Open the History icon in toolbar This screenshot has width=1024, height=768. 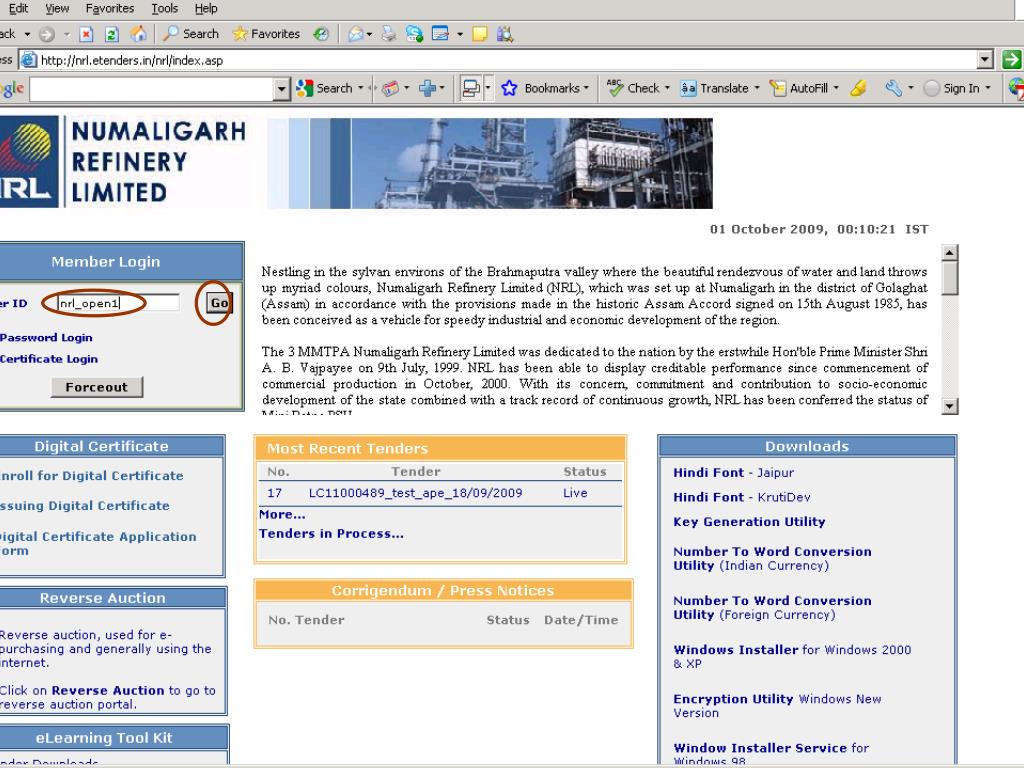321,34
